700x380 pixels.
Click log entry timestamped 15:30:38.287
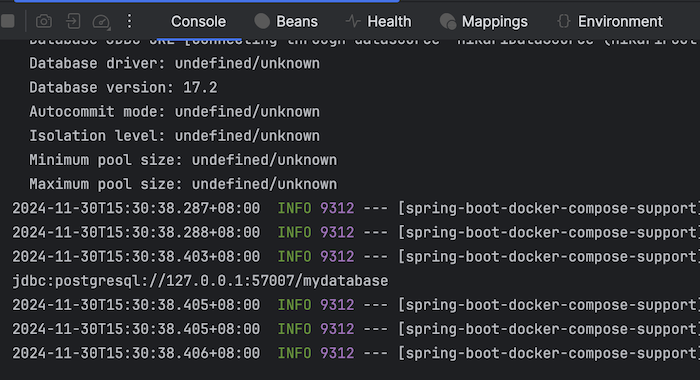point(356,209)
